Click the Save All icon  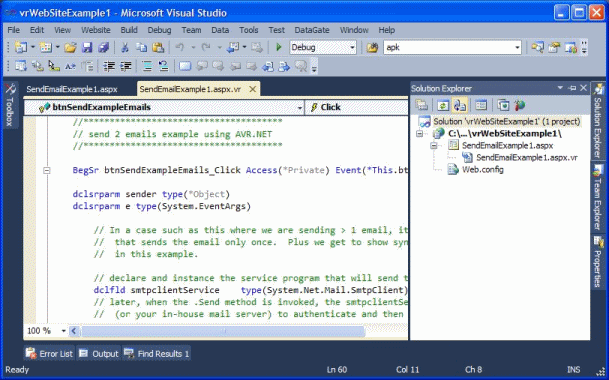click(103, 47)
